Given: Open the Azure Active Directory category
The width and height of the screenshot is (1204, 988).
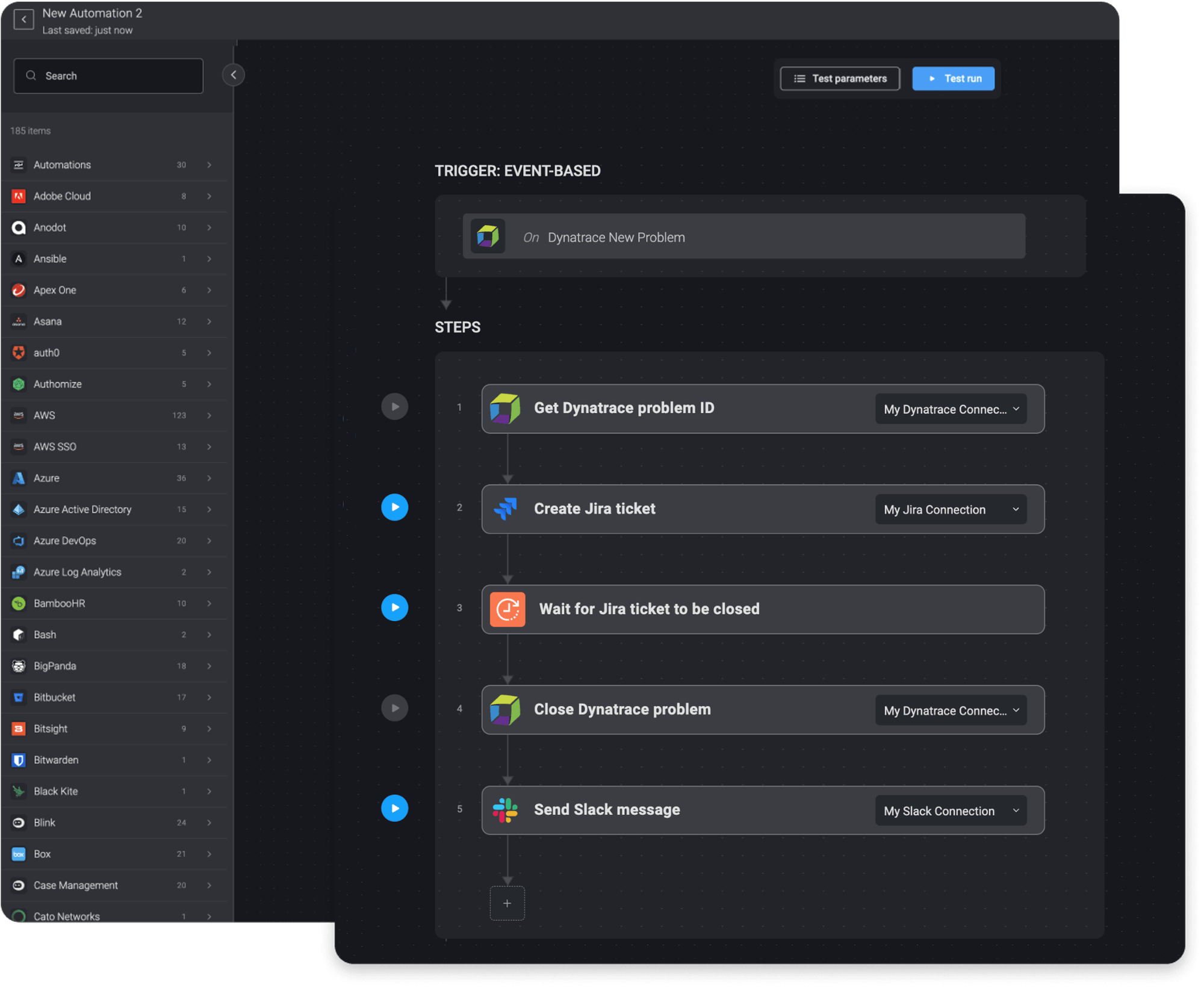Looking at the screenshot, I should (114, 510).
